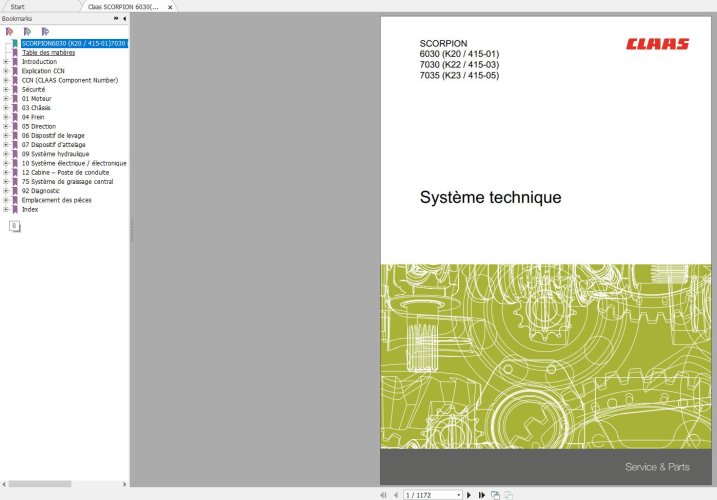Close the Claas SCORPION document tab
Image resolution: width=717 pixels, height=500 pixels.
[170, 7]
